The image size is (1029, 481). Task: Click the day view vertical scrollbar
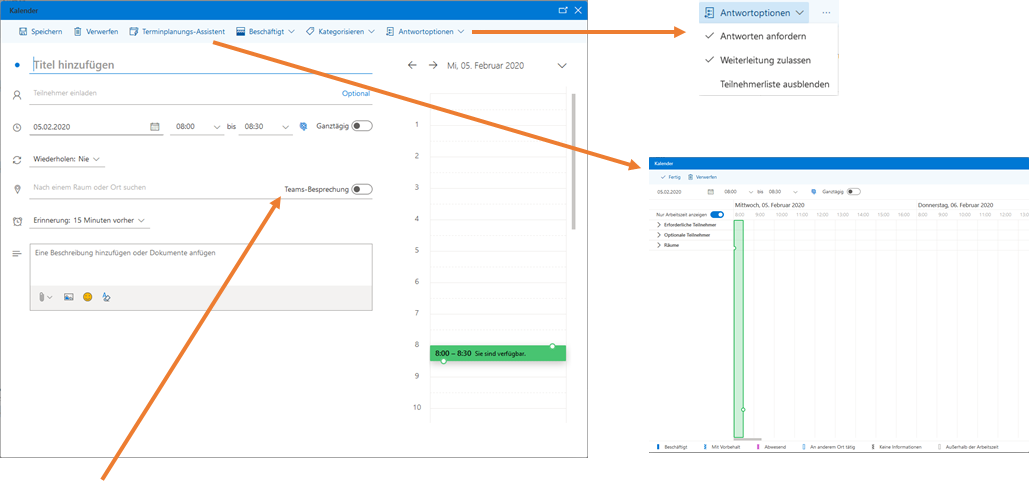574,161
